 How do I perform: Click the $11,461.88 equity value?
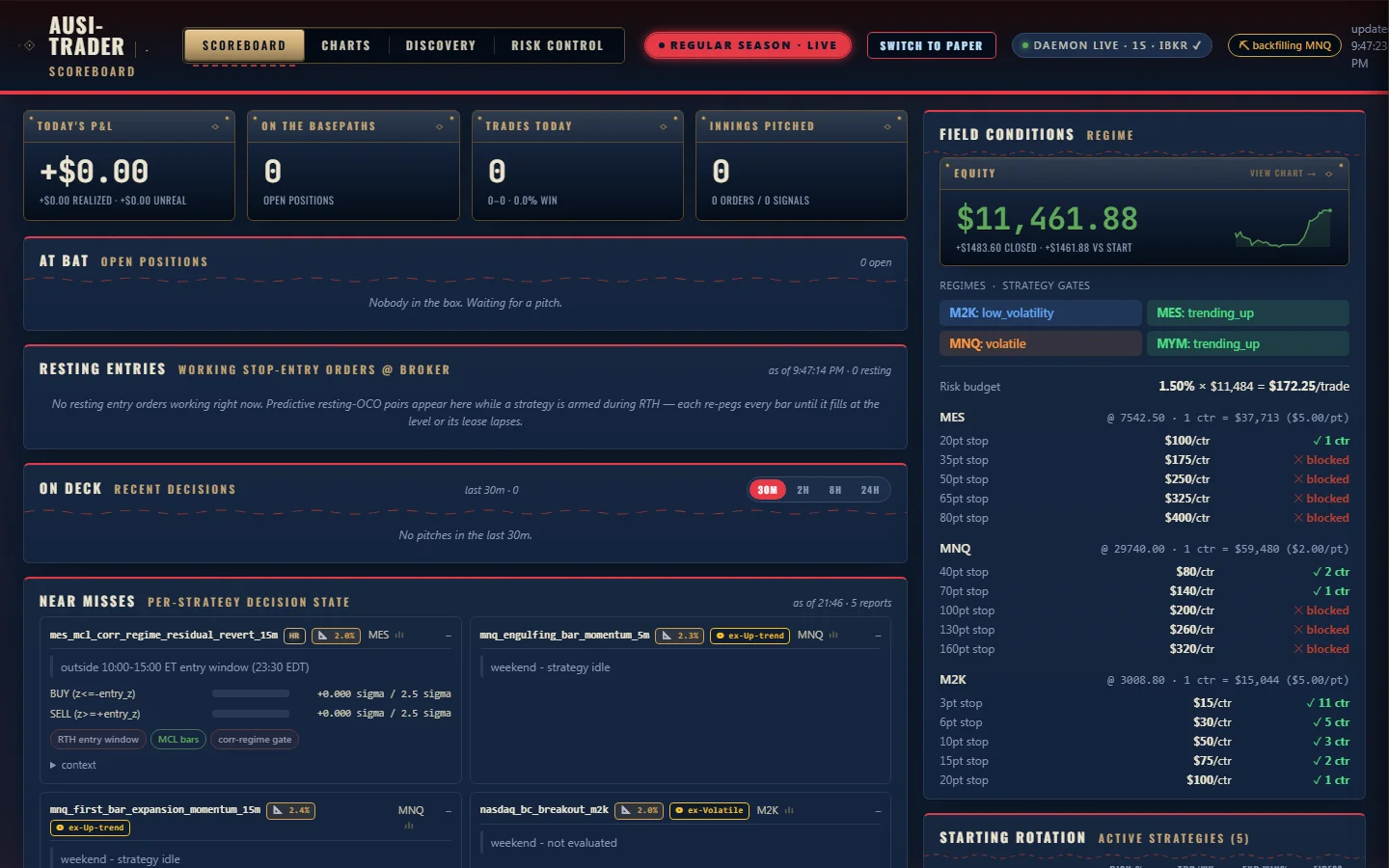[1047, 219]
